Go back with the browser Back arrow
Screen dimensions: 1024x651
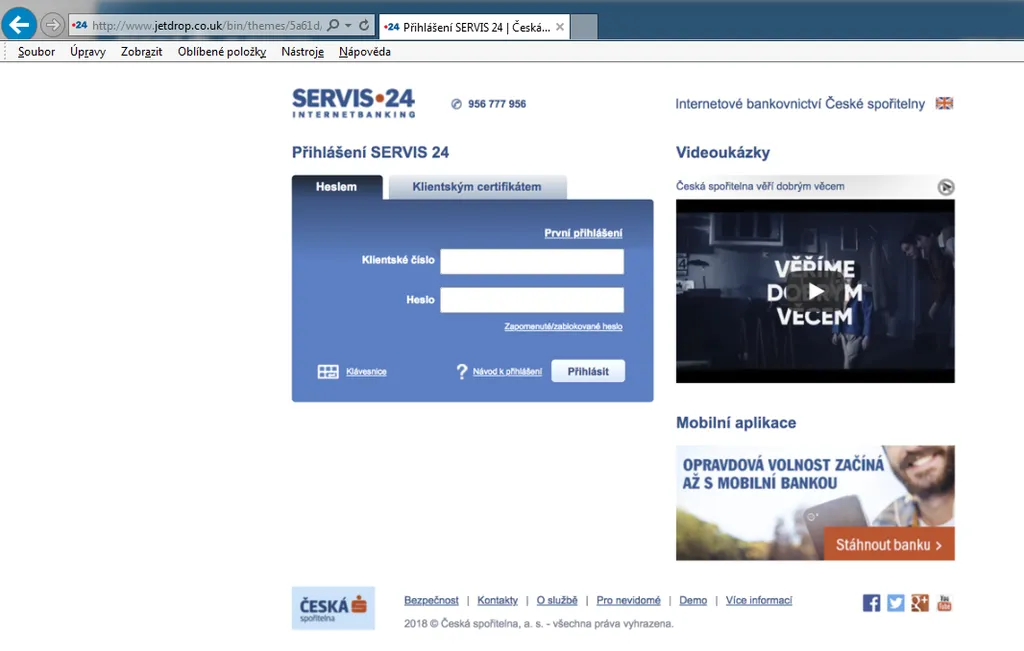19,25
